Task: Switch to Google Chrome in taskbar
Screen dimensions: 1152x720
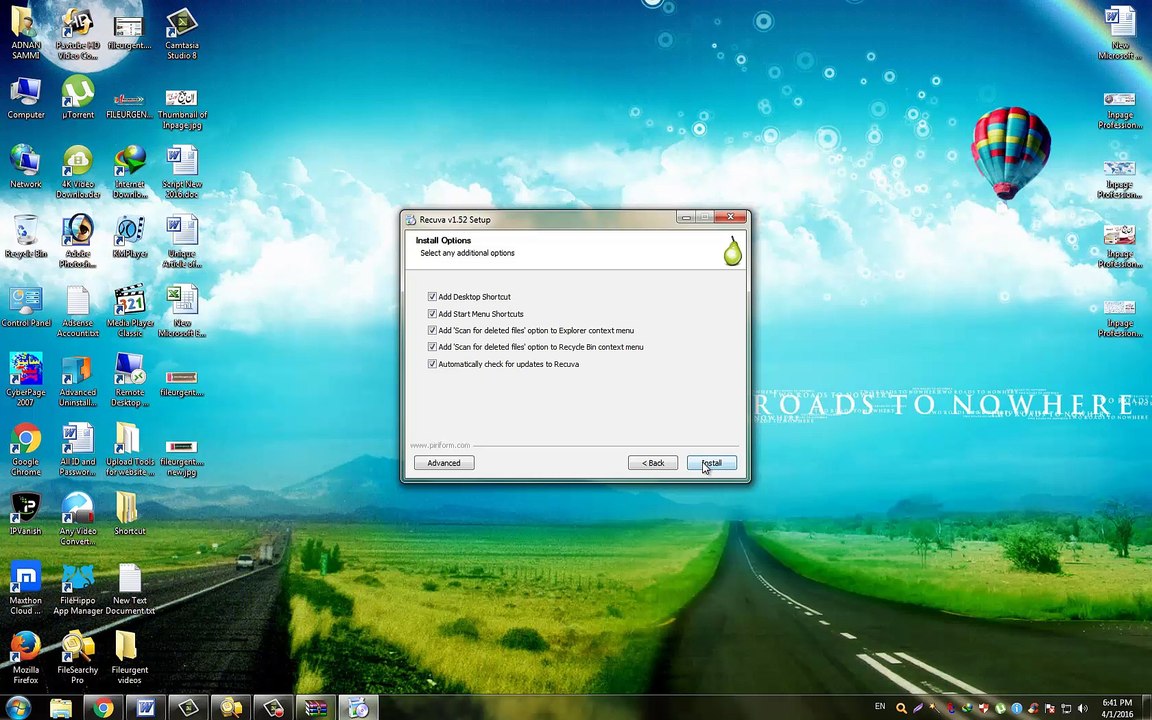Action: pyautogui.click(x=104, y=708)
